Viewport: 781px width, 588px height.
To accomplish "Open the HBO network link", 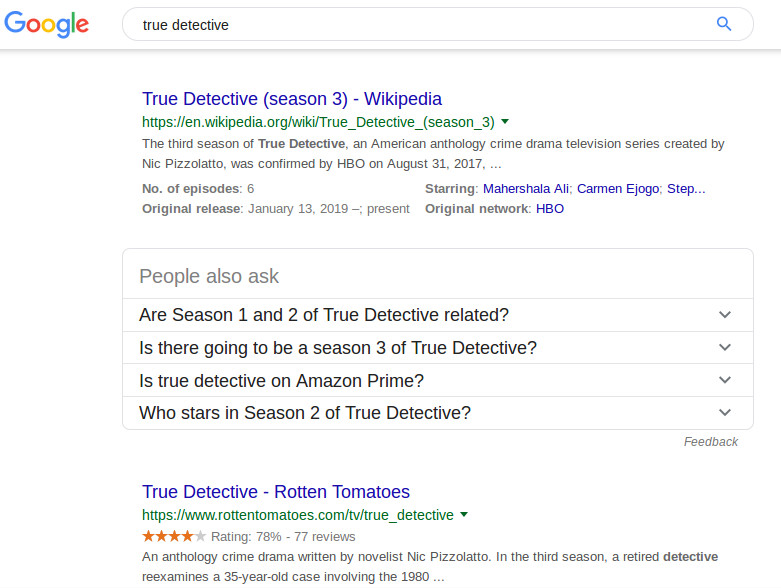I will (x=550, y=209).
